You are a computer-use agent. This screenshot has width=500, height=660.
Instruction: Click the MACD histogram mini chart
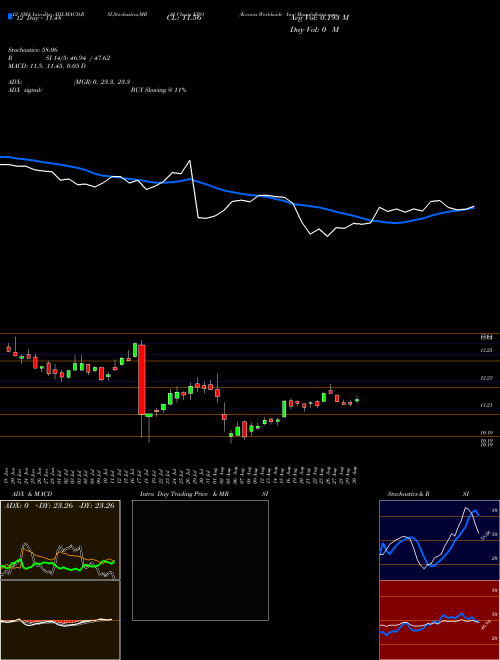pos(60,620)
